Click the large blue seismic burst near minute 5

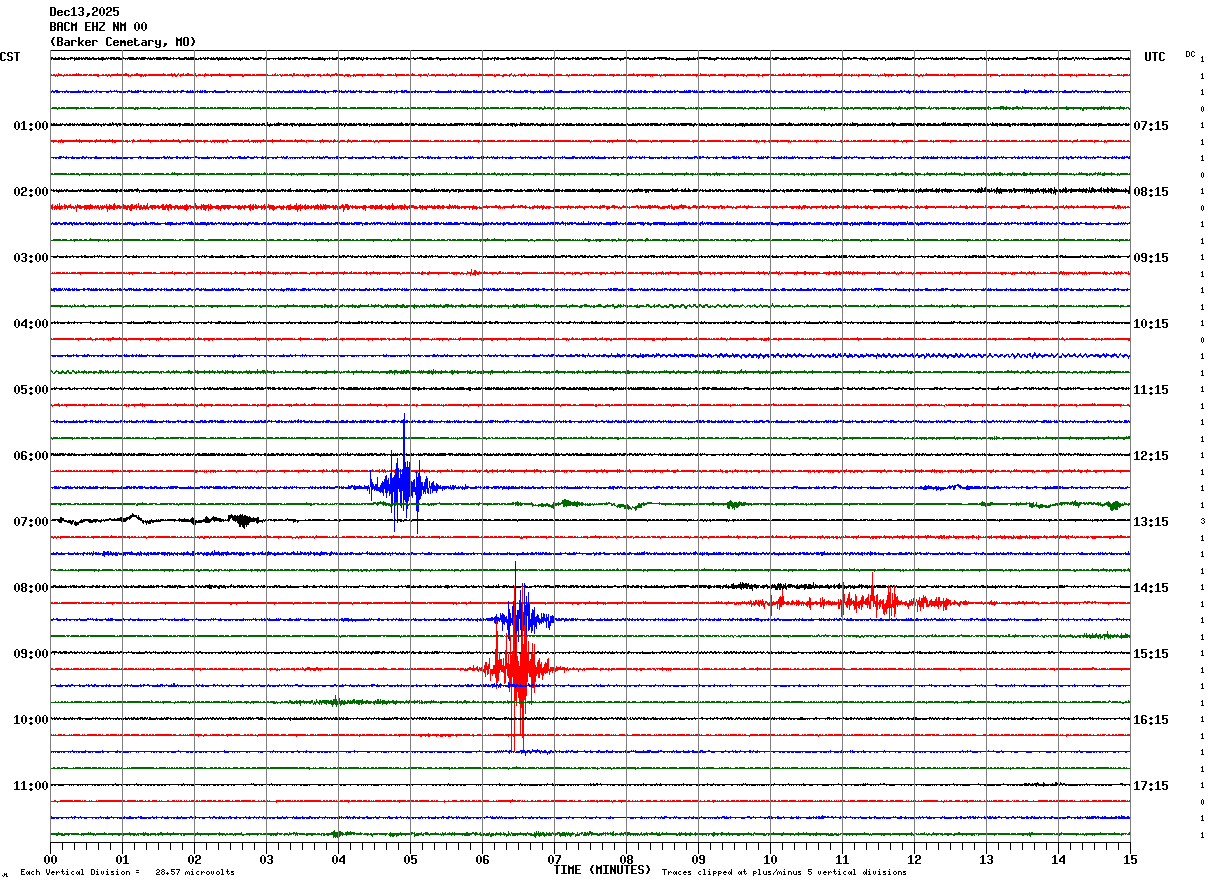tap(402, 486)
